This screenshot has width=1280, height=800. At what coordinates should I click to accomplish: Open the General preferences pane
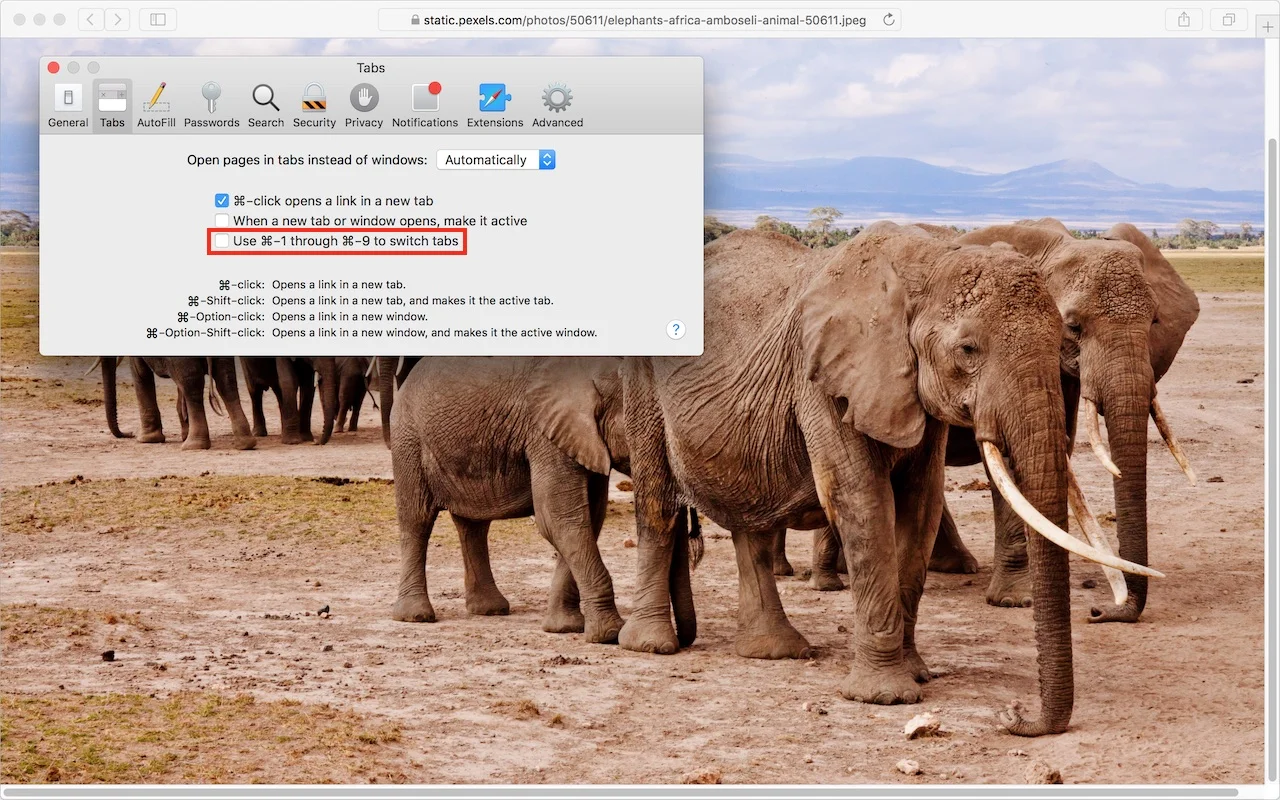[x=68, y=105]
